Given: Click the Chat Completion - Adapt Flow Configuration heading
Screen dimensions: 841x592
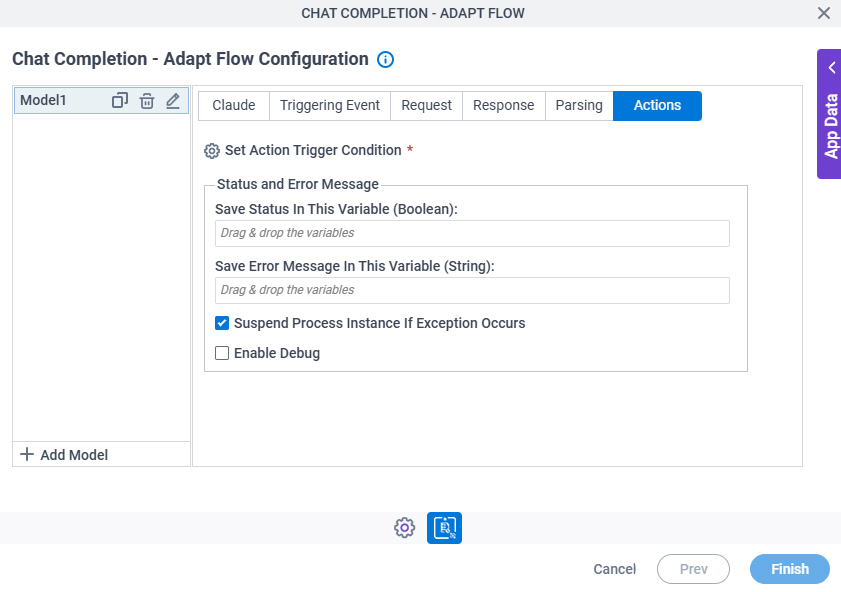Looking at the screenshot, I should (190, 59).
